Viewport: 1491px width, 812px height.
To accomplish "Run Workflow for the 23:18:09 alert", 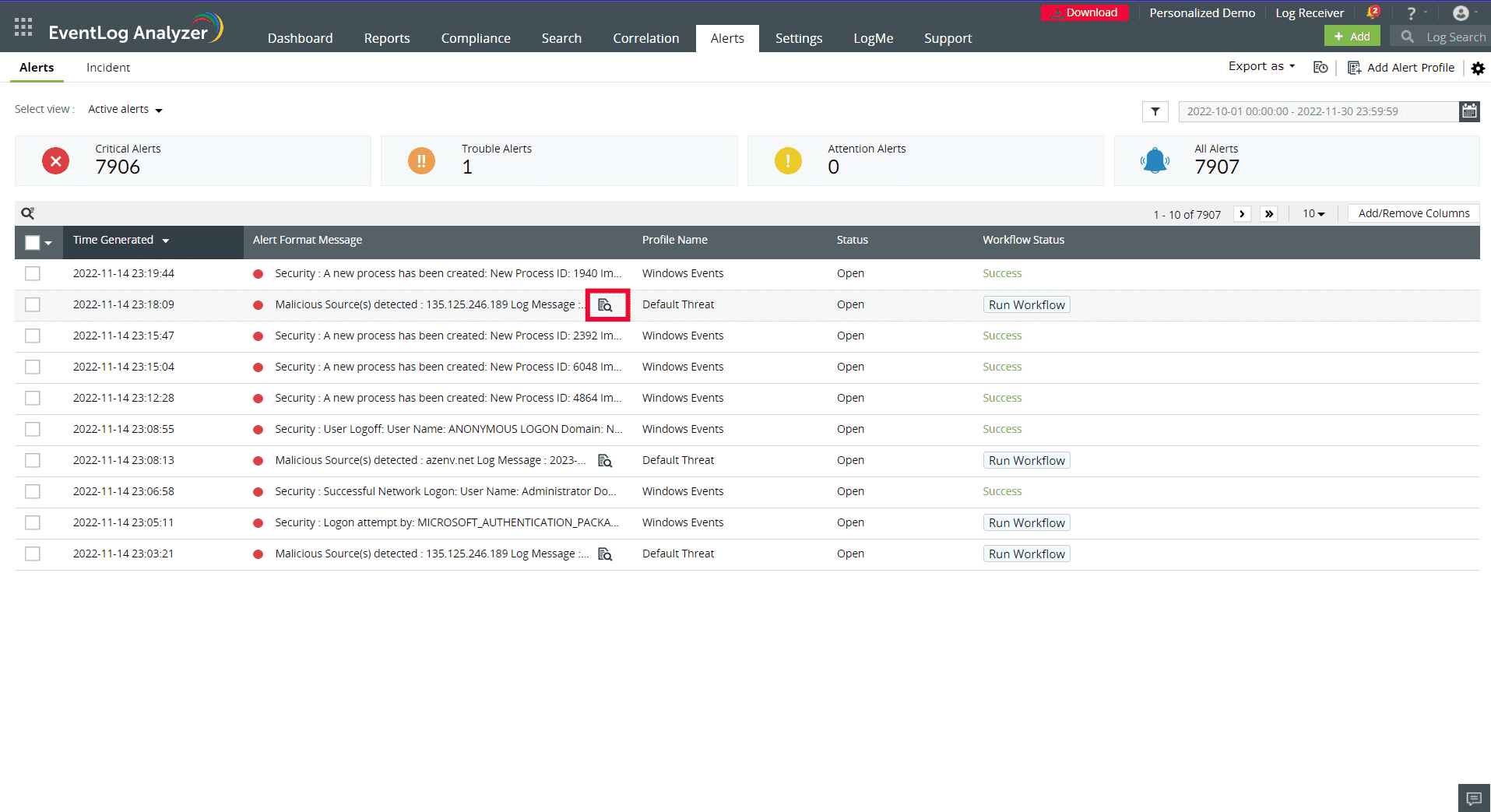I will click(1026, 305).
